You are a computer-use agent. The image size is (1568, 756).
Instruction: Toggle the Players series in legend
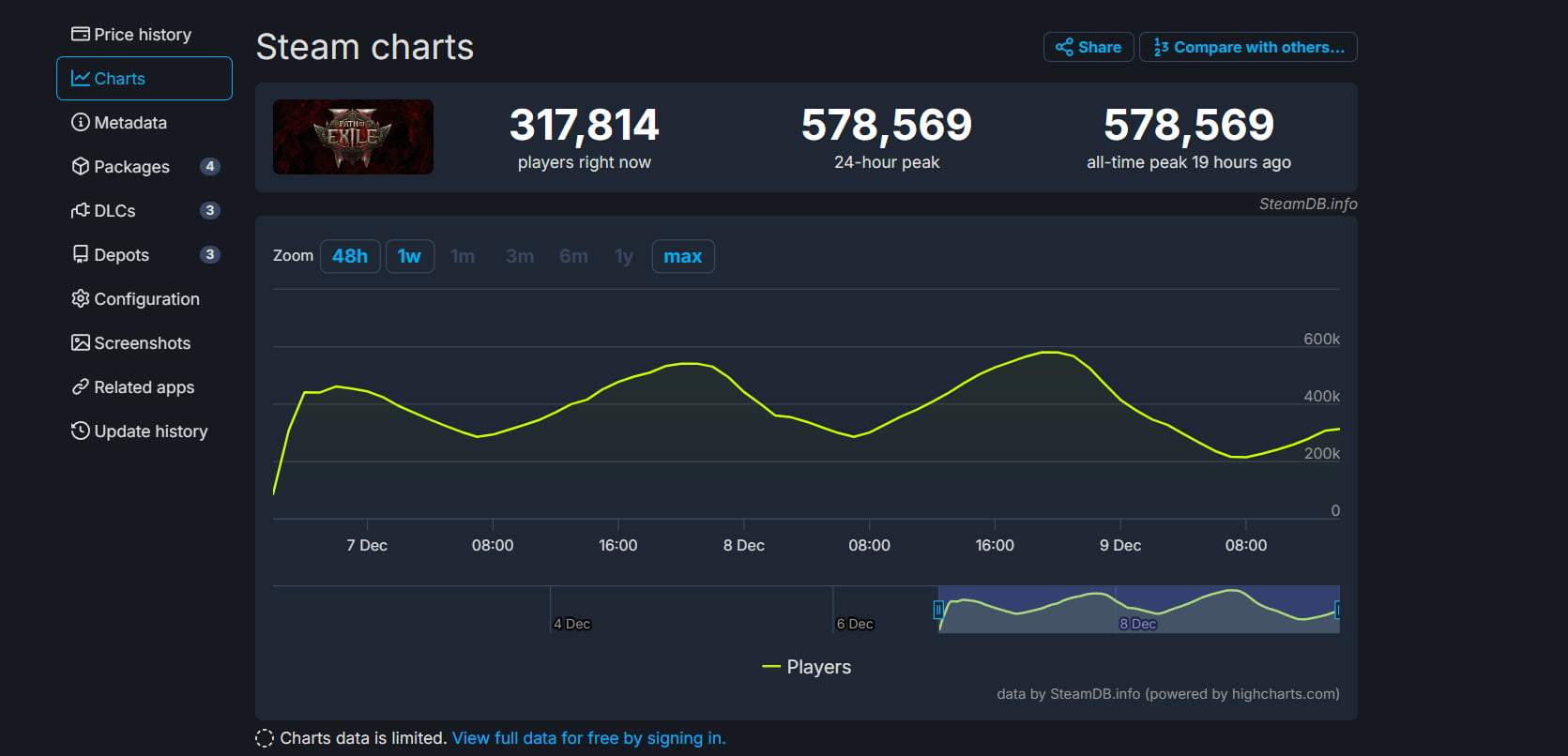[807, 667]
